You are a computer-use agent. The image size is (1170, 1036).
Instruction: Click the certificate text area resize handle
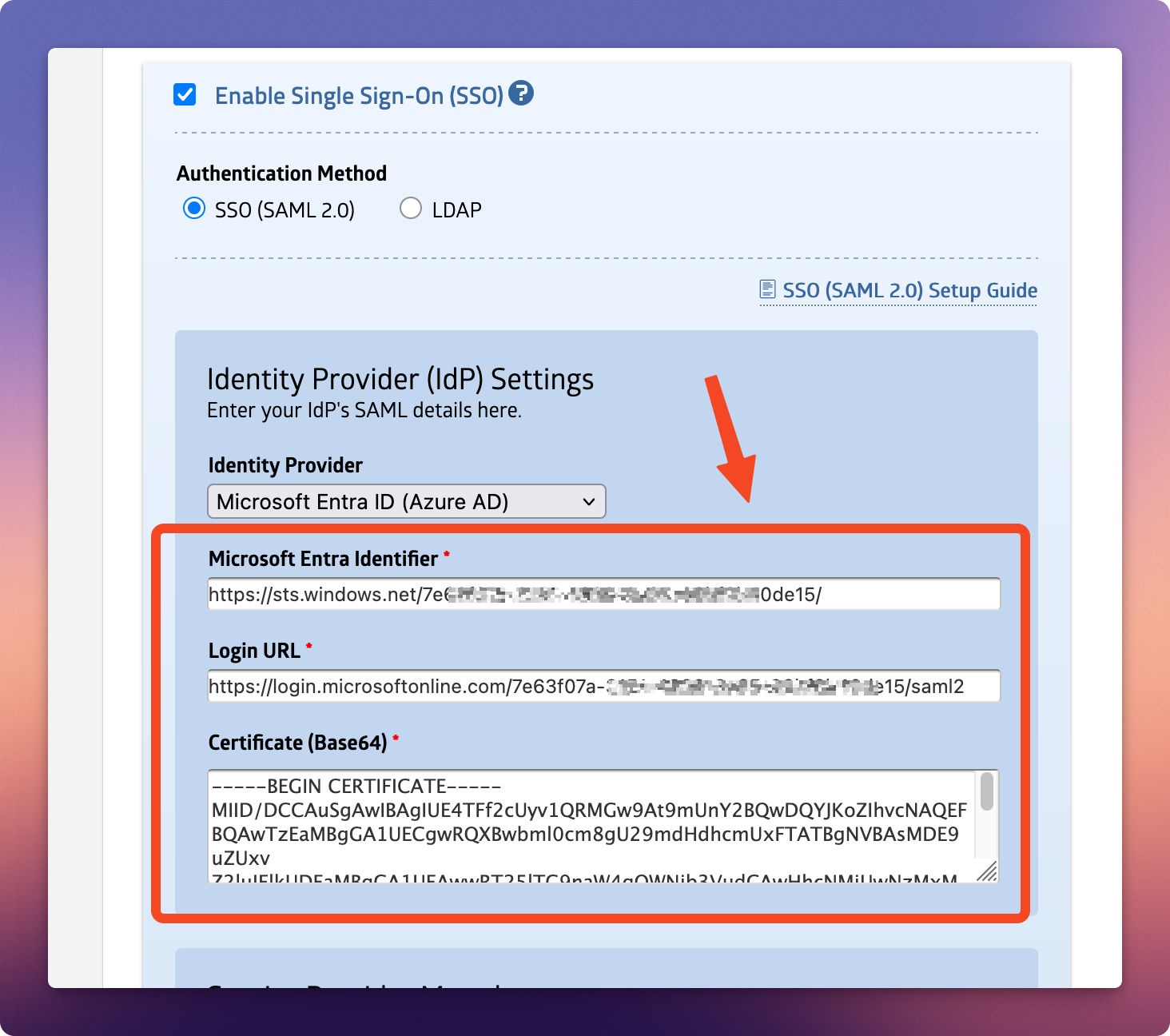click(x=988, y=871)
